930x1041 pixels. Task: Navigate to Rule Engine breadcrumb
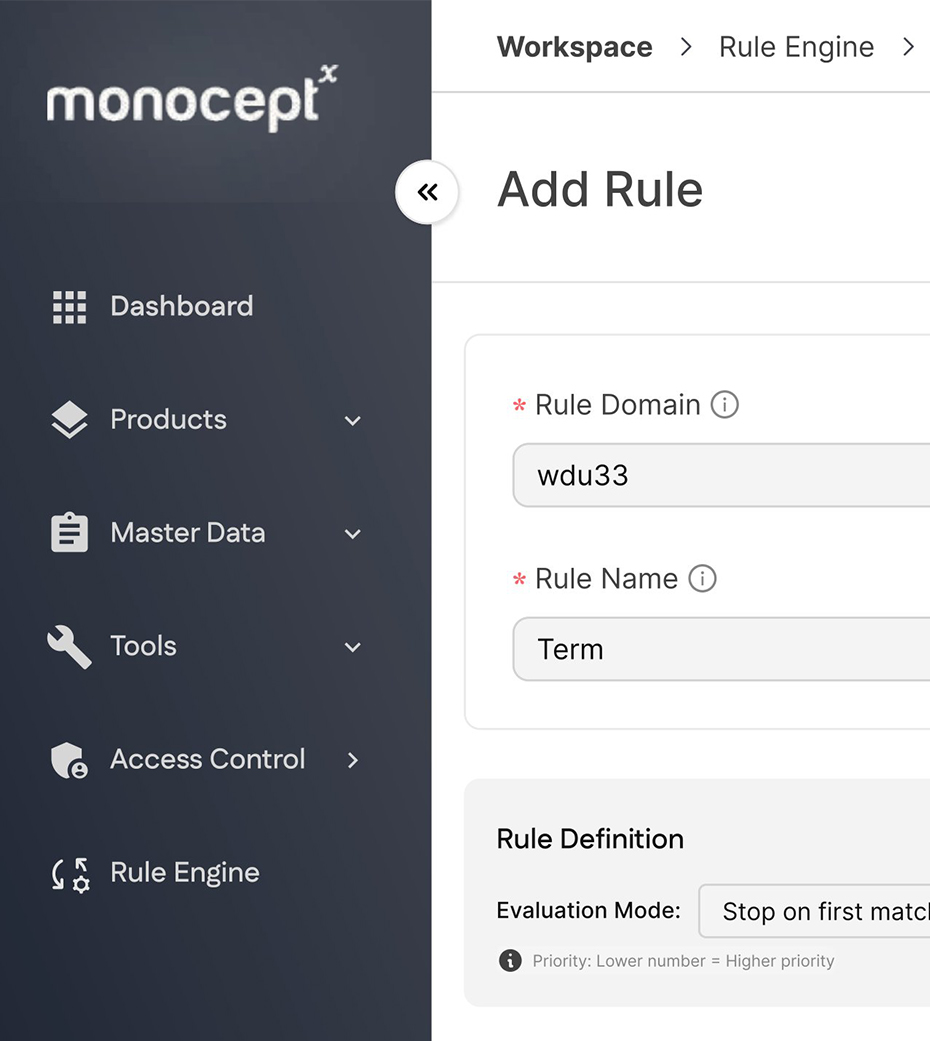pos(797,47)
